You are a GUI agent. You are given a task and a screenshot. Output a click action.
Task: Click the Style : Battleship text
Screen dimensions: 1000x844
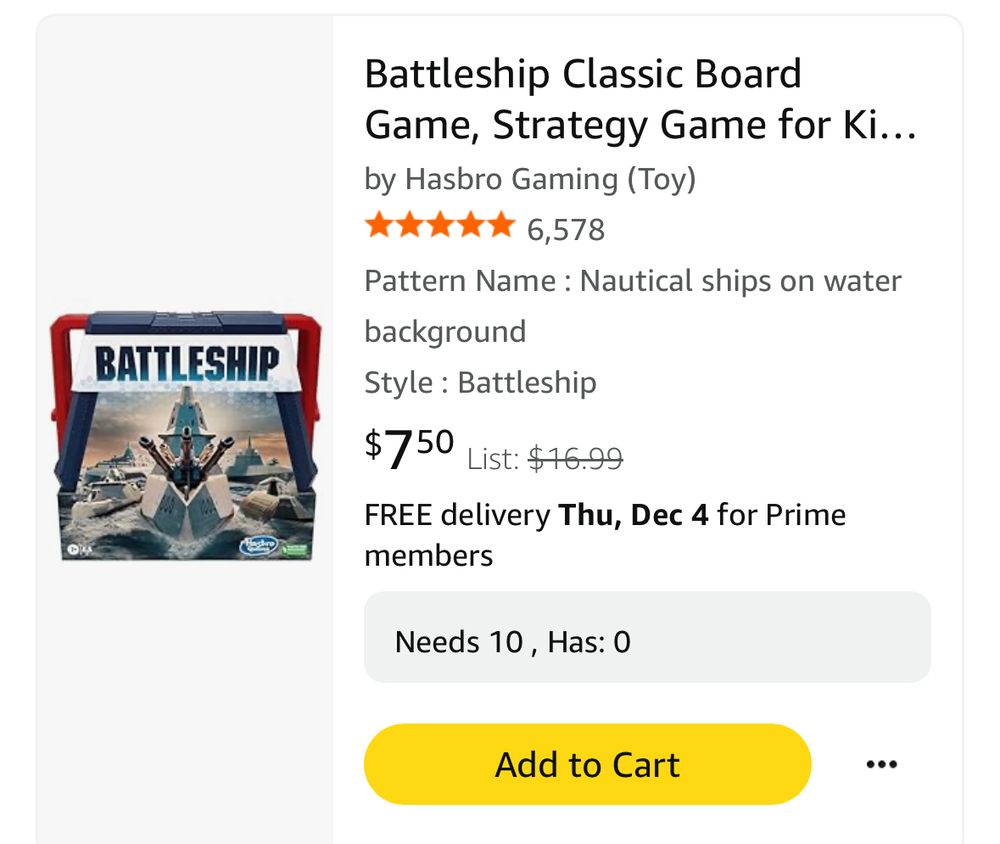(x=480, y=383)
